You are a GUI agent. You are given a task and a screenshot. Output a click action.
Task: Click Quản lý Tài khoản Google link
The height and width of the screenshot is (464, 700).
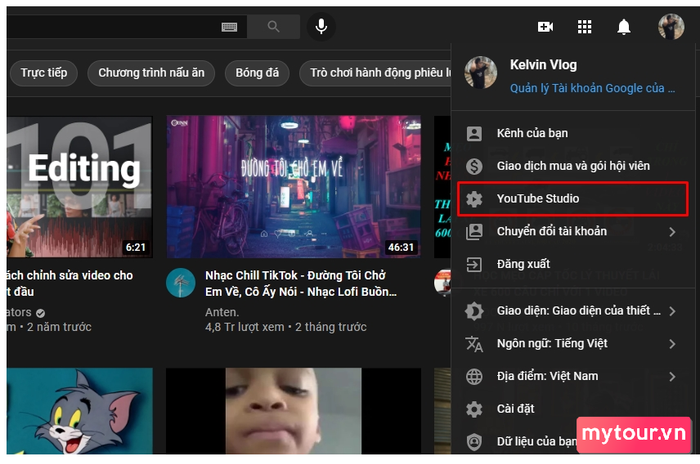point(592,88)
